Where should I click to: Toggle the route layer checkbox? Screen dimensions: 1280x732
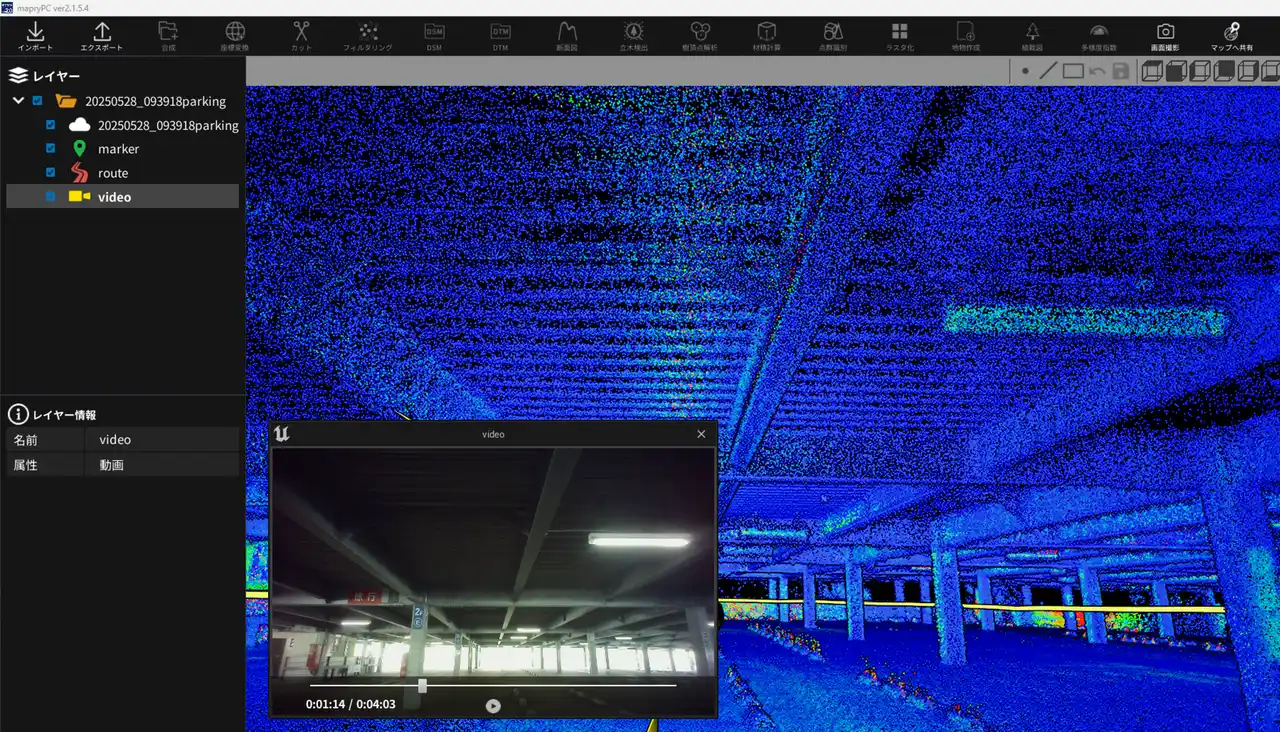tap(51, 173)
